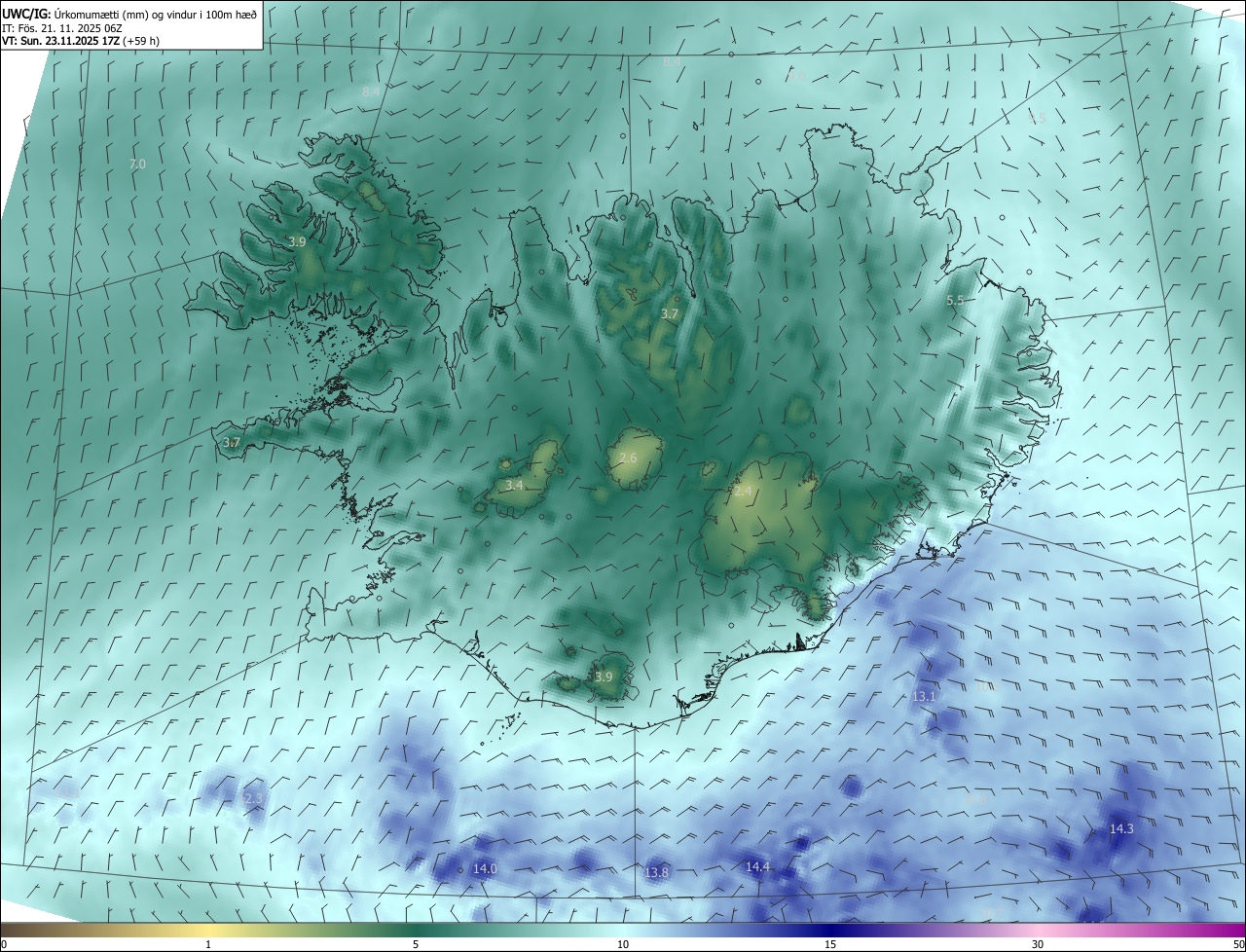The height and width of the screenshot is (952, 1246).
Task: Click the 13.8 precipitation value
Action: click(657, 872)
